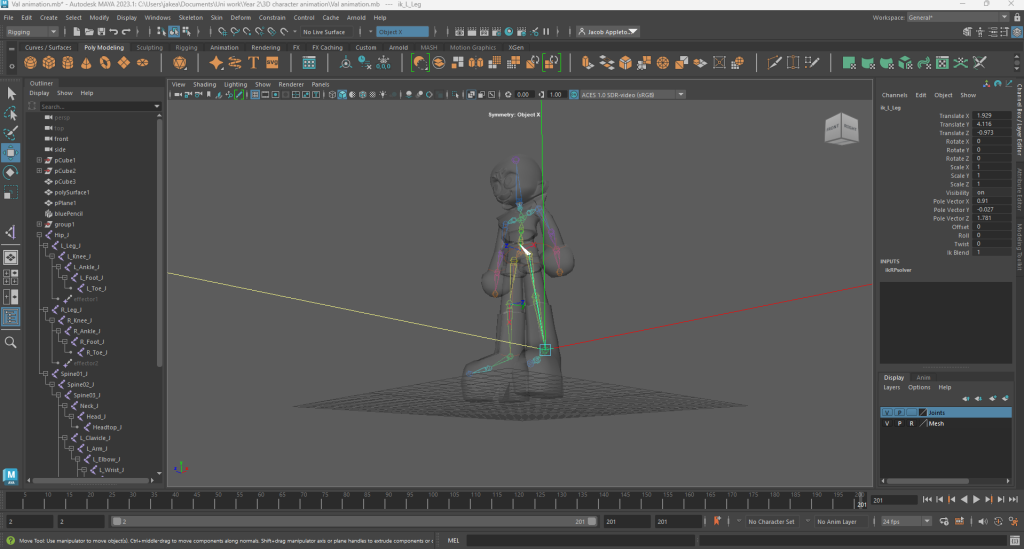This screenshot has height=549, width=1024.
Task: Toggle visibility V of Mesh layer
Action: pos(887,423)
